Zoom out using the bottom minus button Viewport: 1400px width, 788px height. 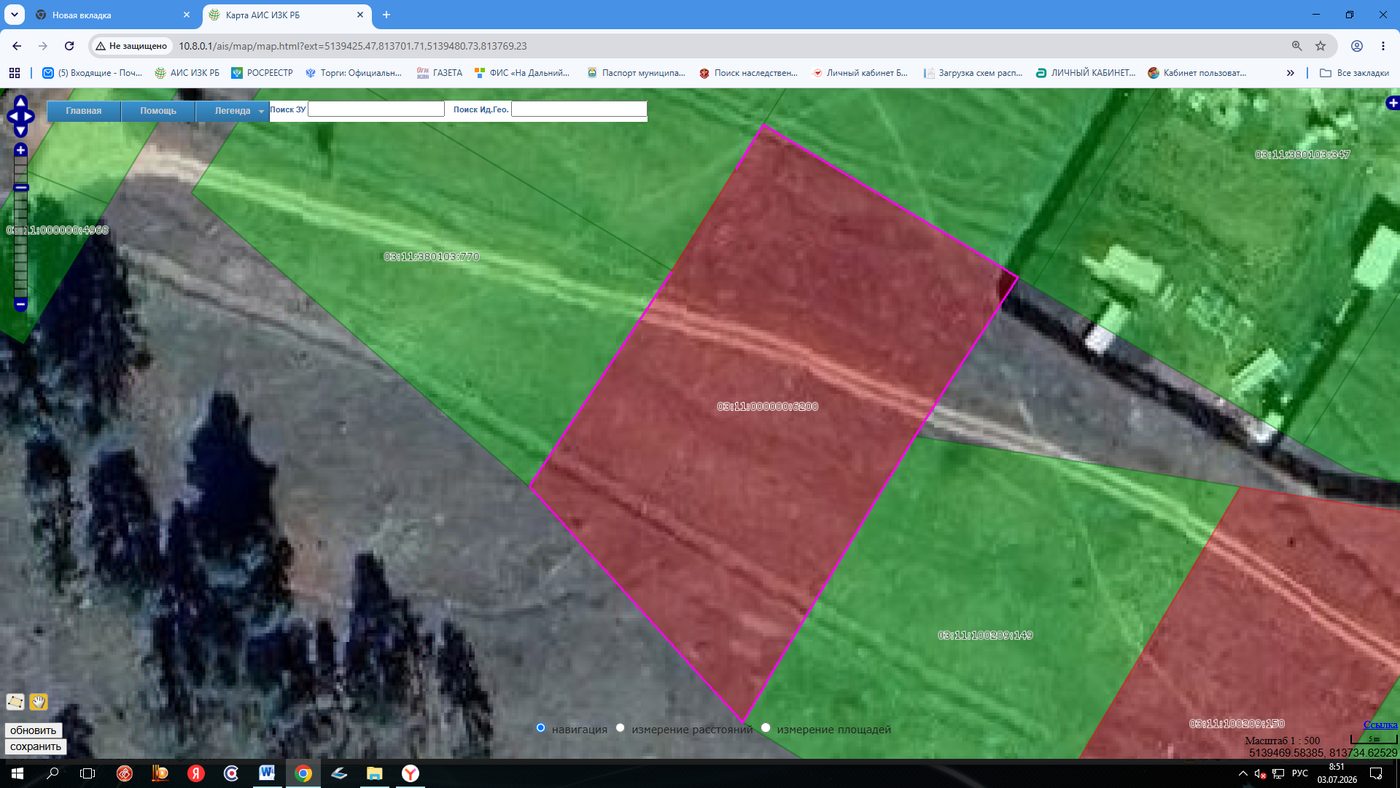(21, 304)
